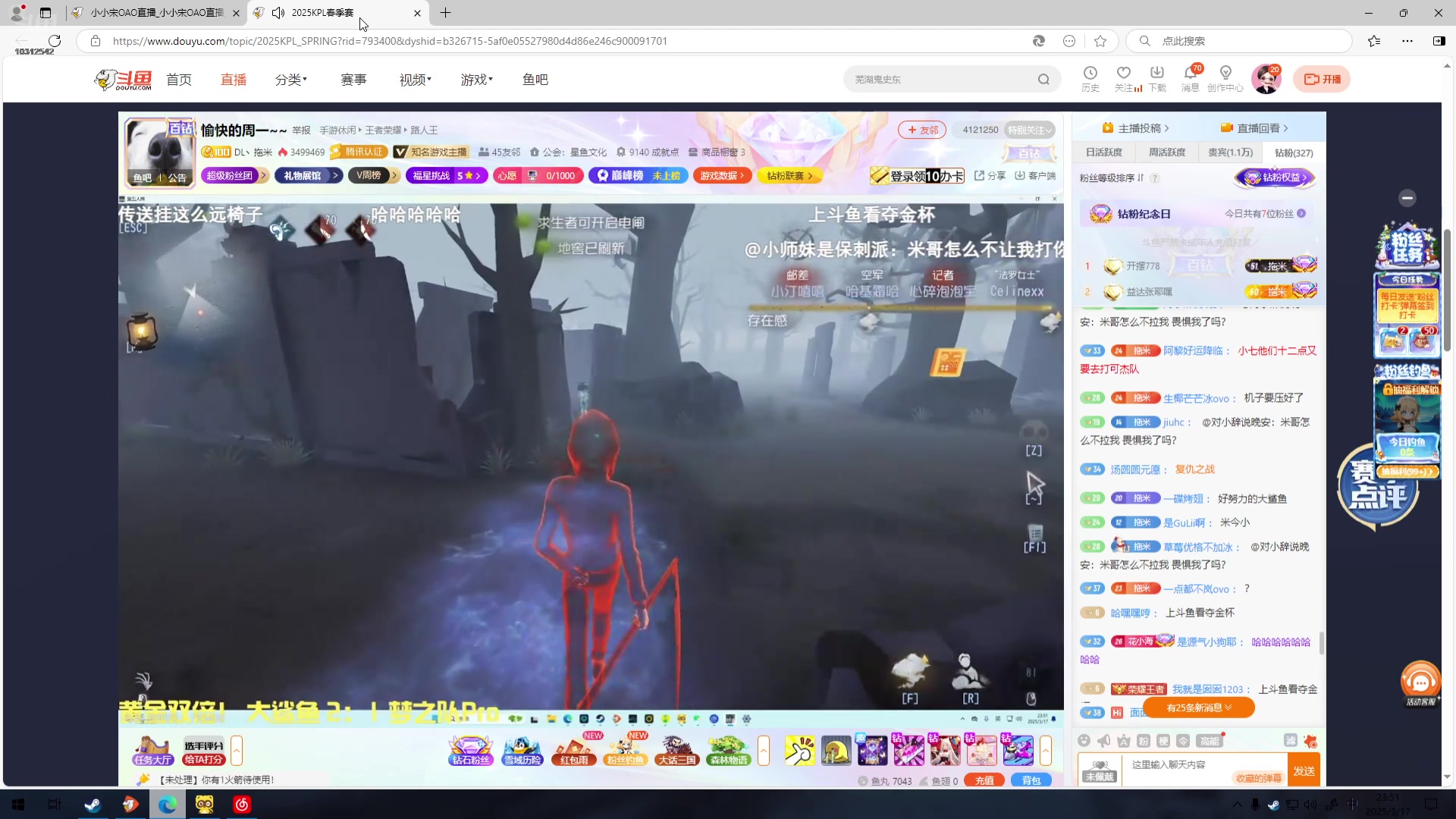1456x819 pixels.
Task: Open emoji picker in chat toolbar
Action: click(1084, 741)
